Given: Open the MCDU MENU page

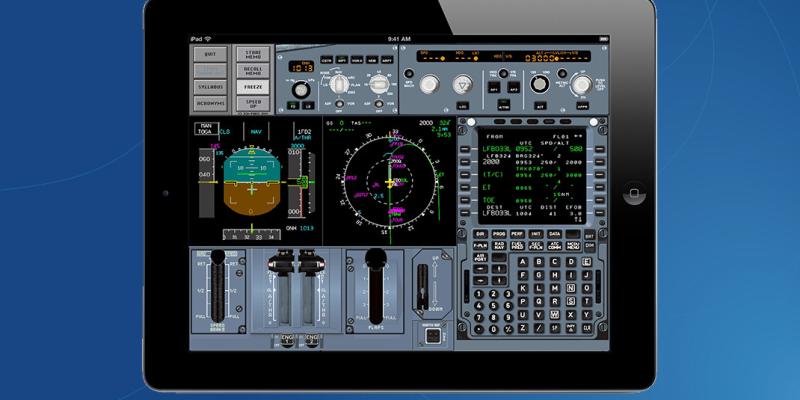Looking at the screenshot, I should click(573, 245).
